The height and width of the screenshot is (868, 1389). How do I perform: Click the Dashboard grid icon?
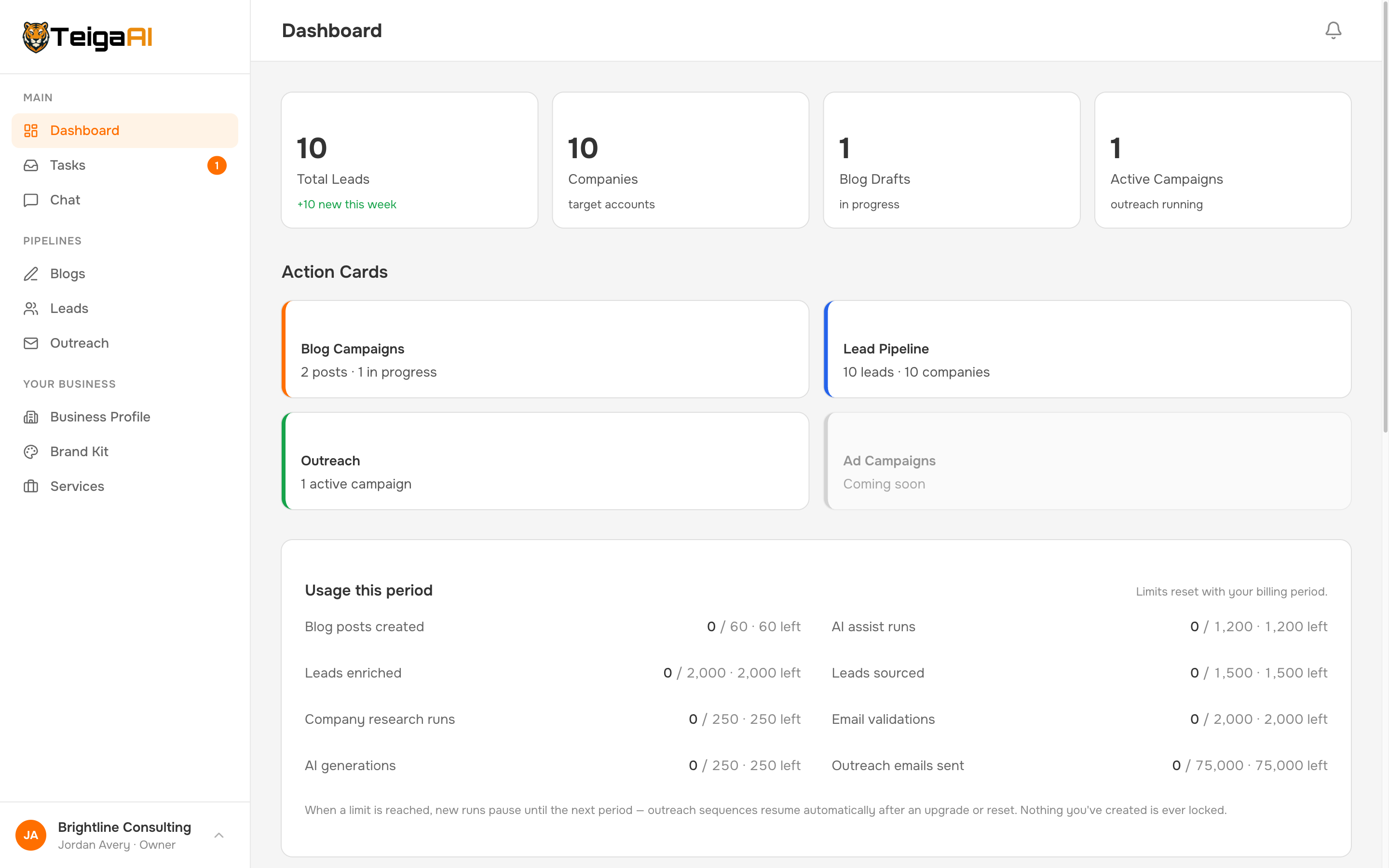point(31,130)
